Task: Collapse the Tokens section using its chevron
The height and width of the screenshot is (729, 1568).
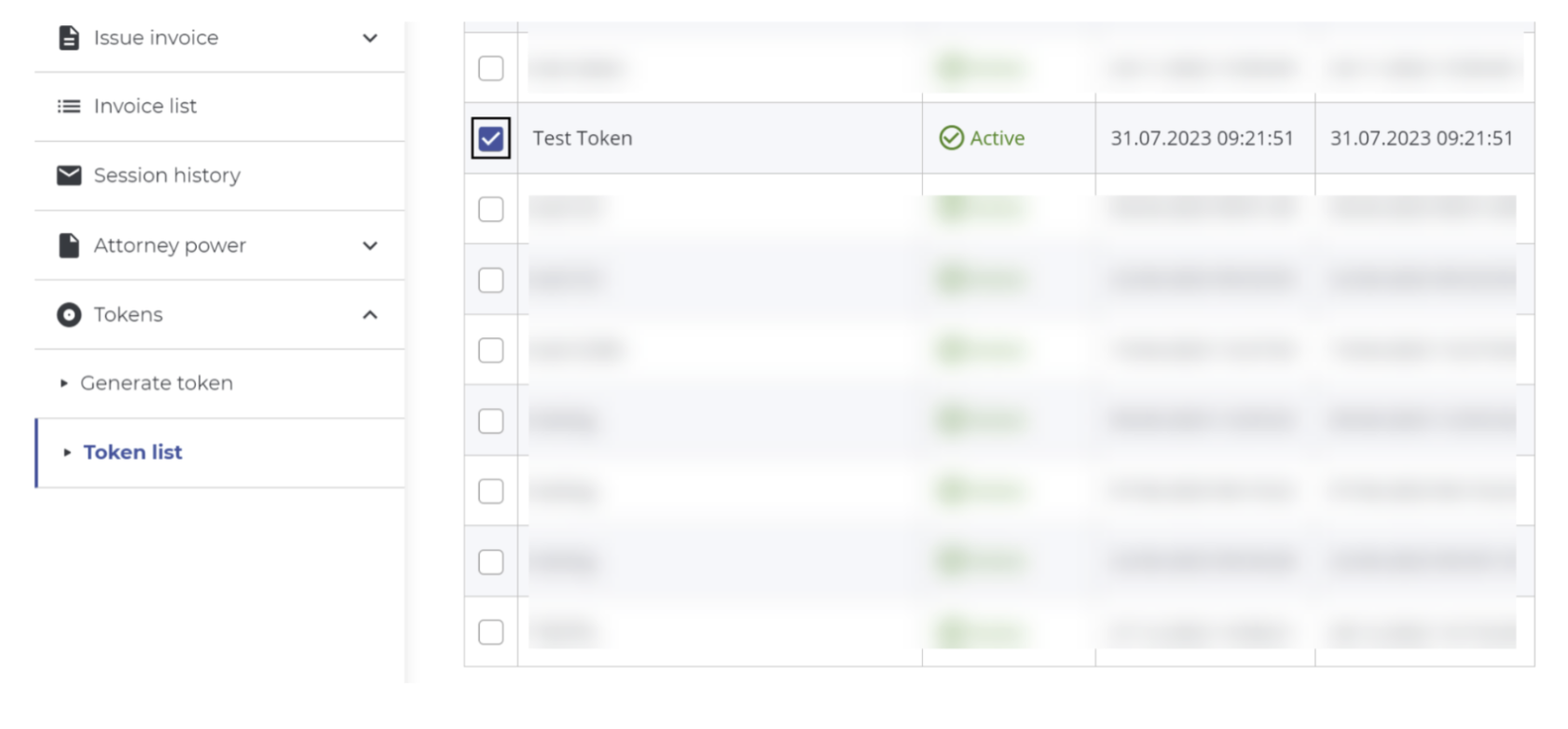Action: point(370,315)
